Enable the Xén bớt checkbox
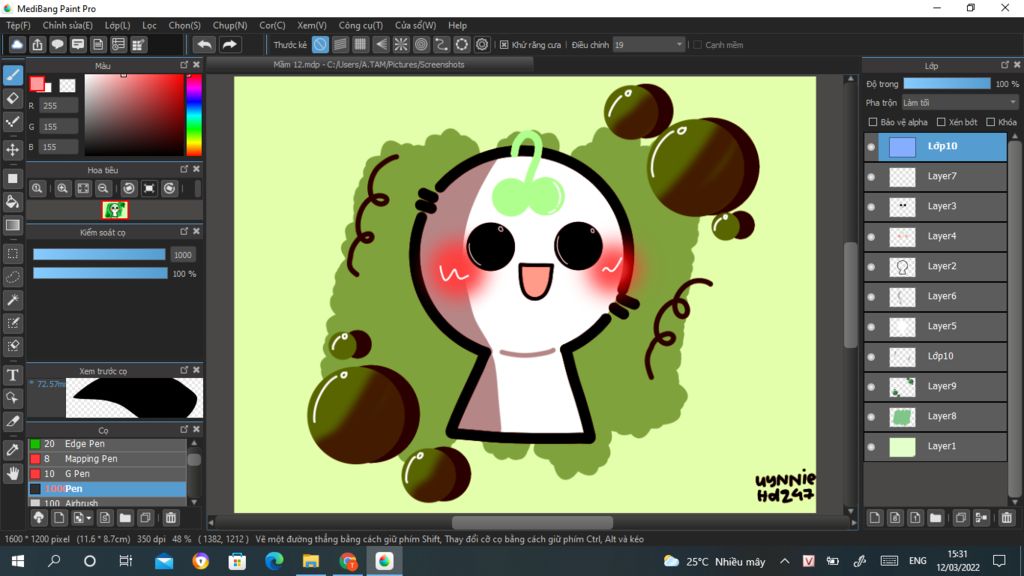 941,122
